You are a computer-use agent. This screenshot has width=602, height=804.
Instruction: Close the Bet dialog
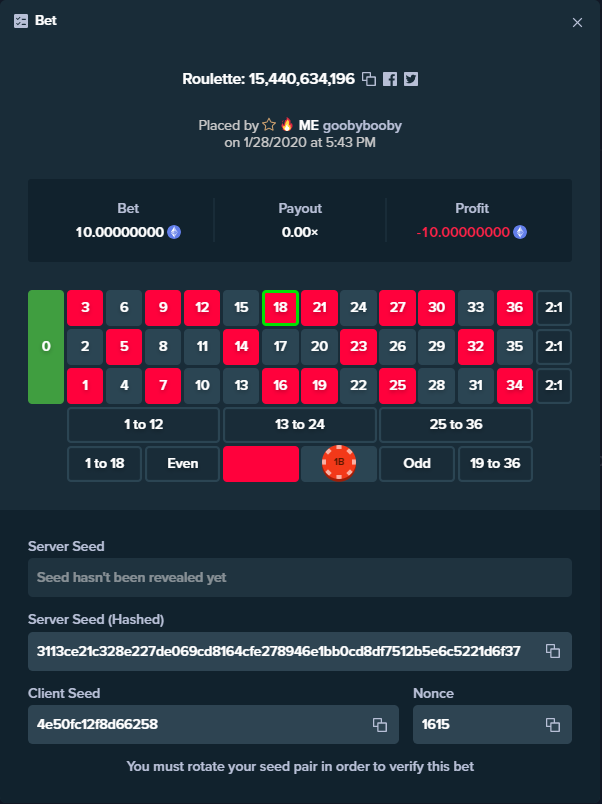coord(577,23)
